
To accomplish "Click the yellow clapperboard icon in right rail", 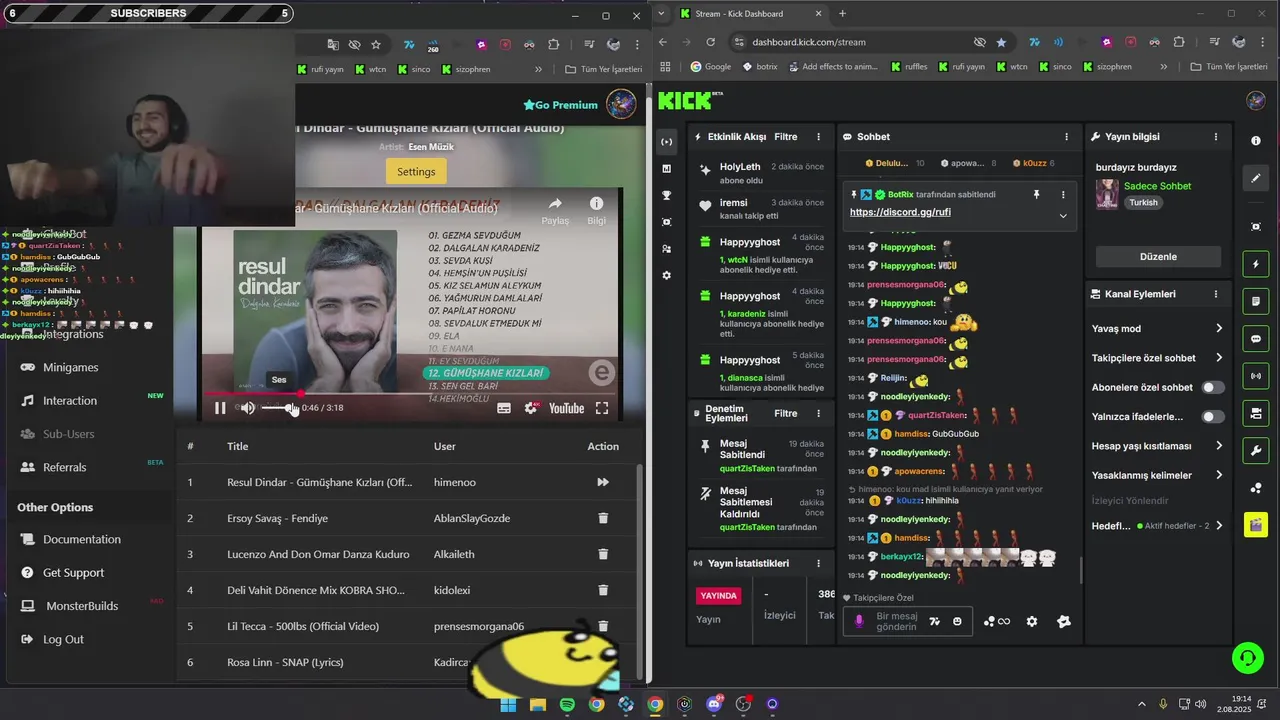I will [x=1256, y=525].
